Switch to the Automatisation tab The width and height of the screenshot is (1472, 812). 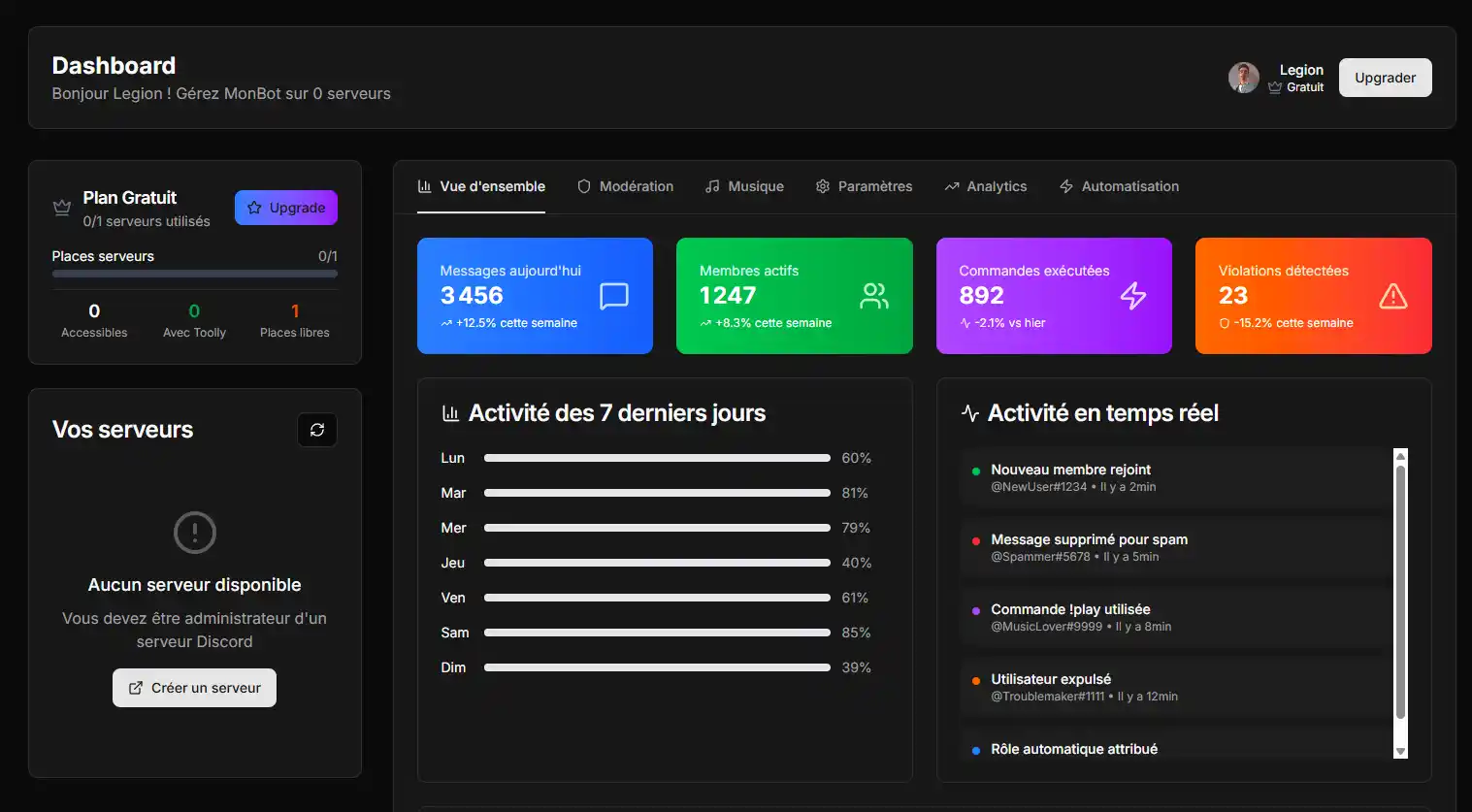pos(1119,186)
